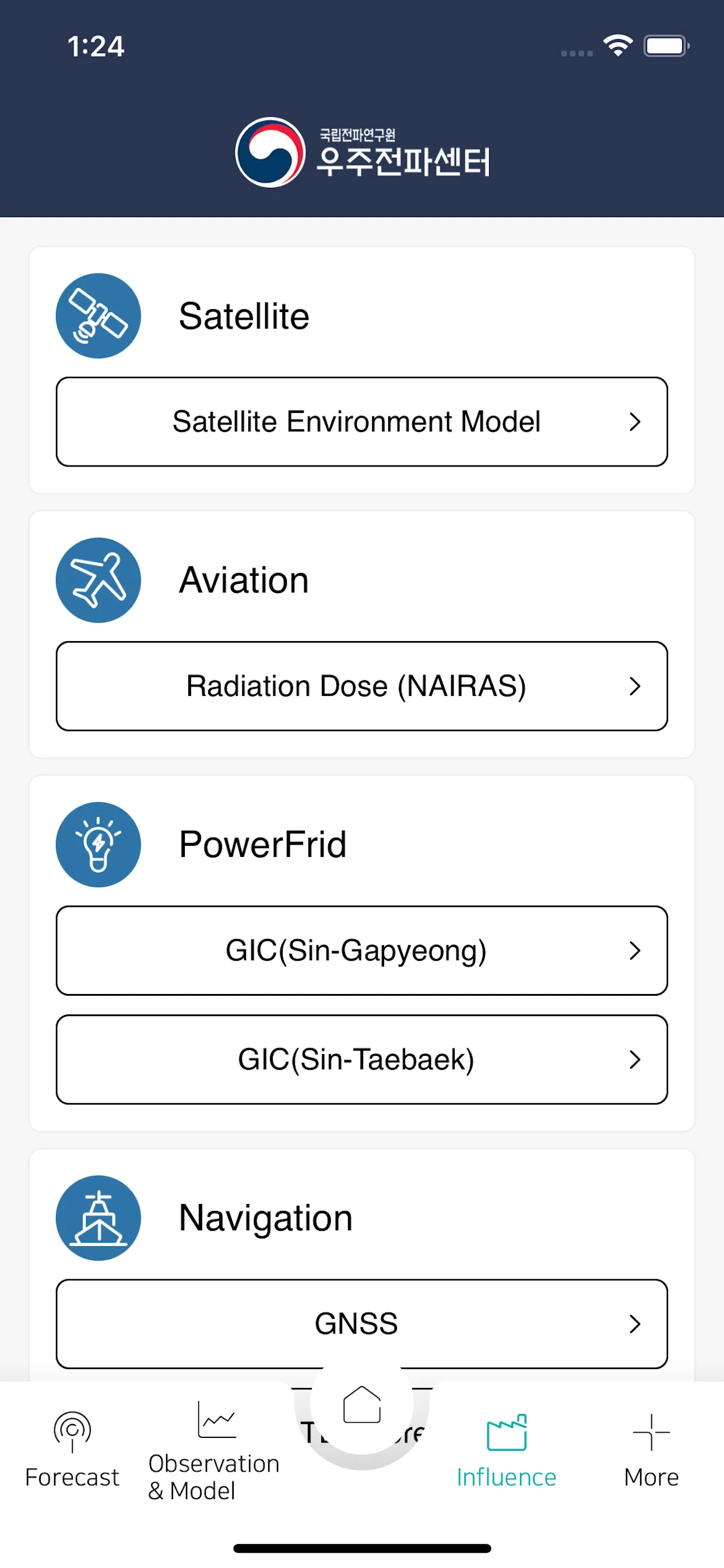Tap the Aviation airplane icon
Screen dimensions: 724x1568
click(x=98, y=580)
